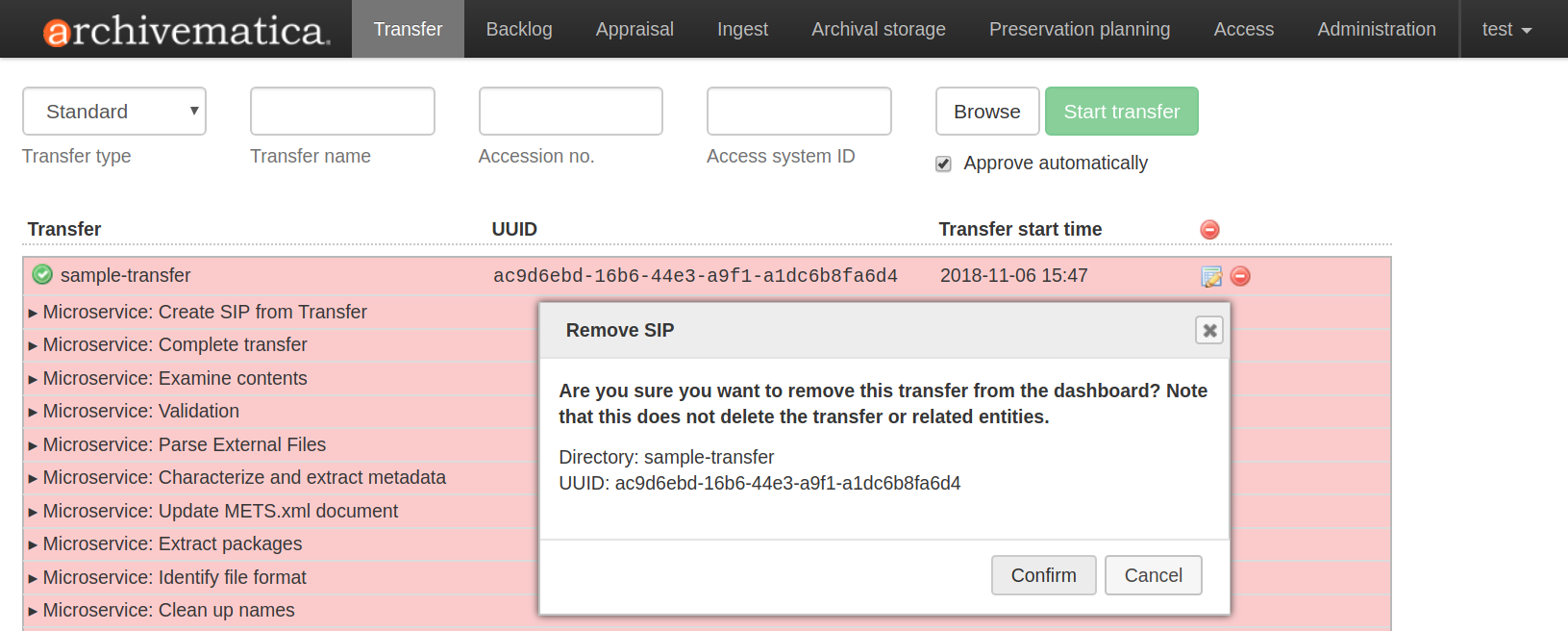Screen dimensions: 1568x631
Task: Cancel the Remove SIP dialog
Action: coord(1153,574)
